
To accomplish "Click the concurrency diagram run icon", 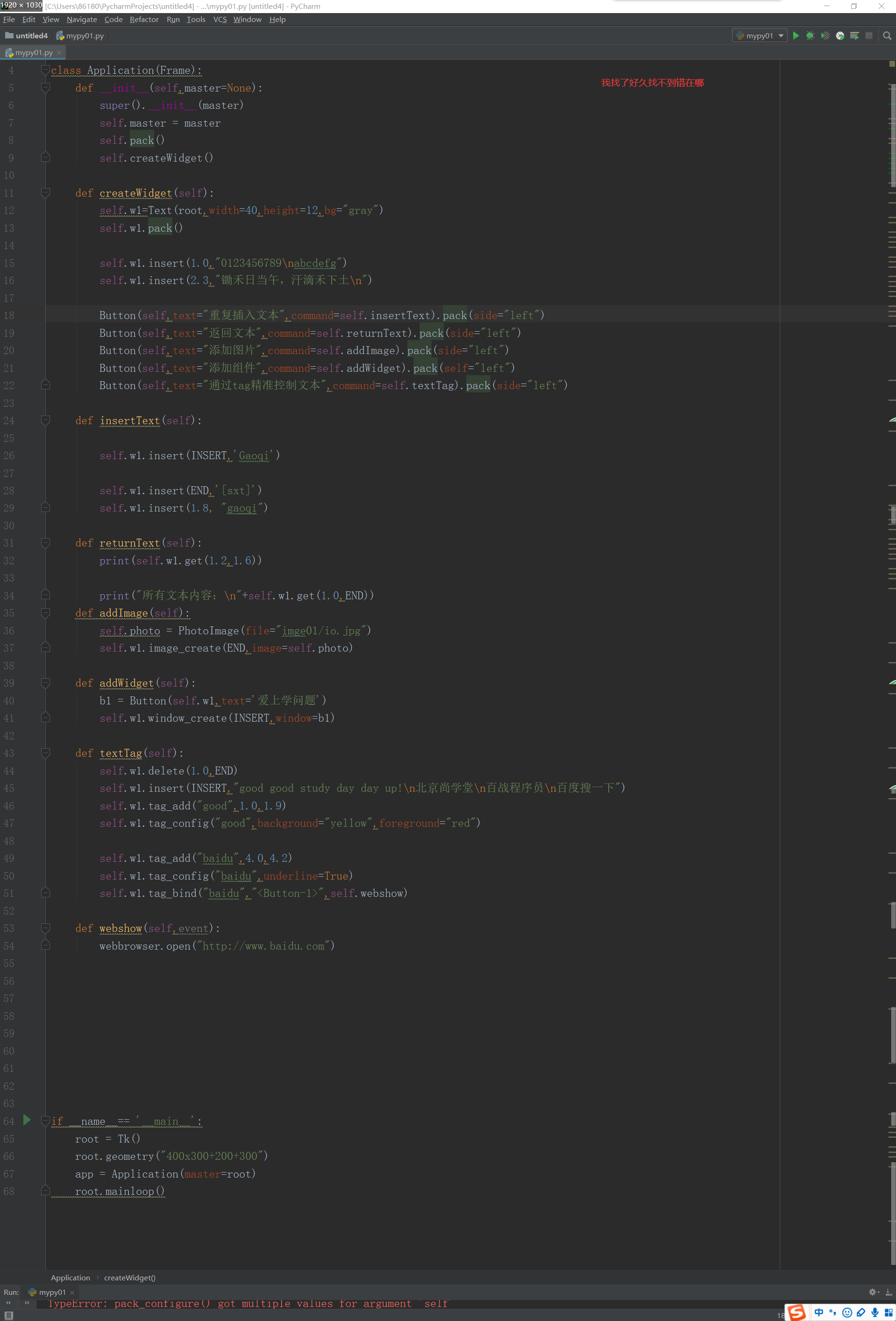I will click(854, 35).
